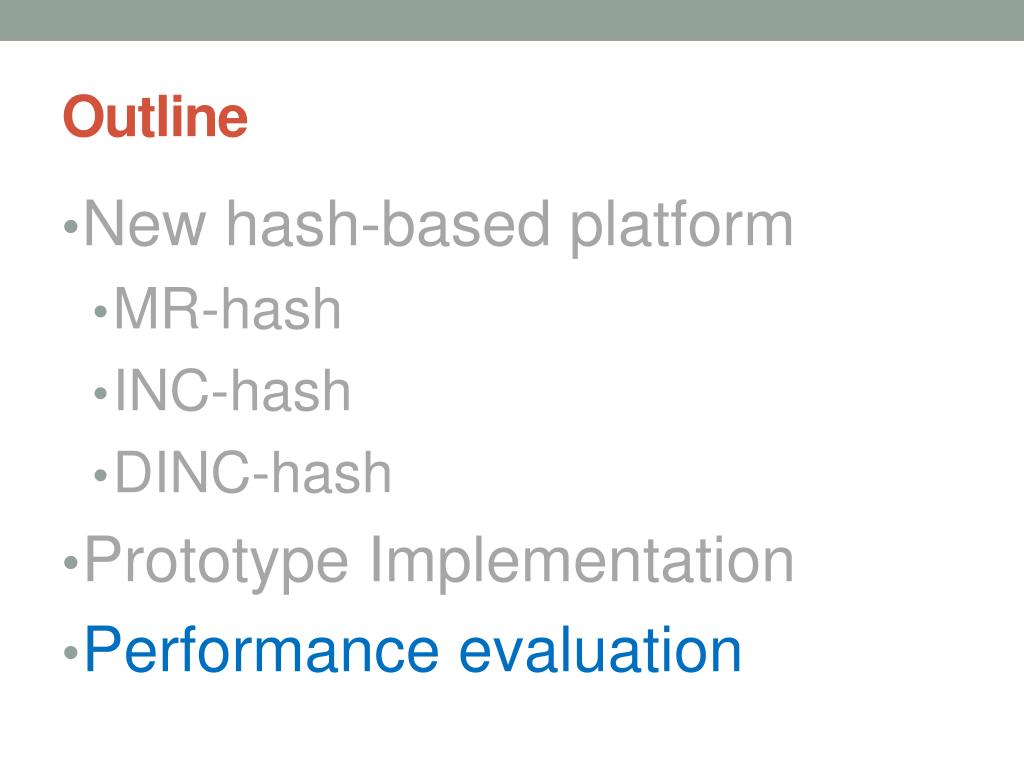Click the bullet dot before DINC-hash
The image size is (1024, 768).
coord(101,475)
